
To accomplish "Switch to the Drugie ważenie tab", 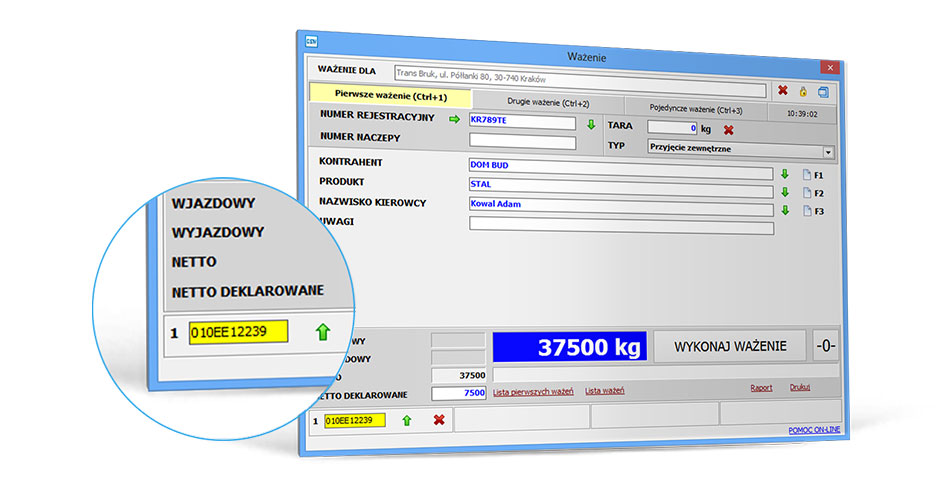I will 547,103.
